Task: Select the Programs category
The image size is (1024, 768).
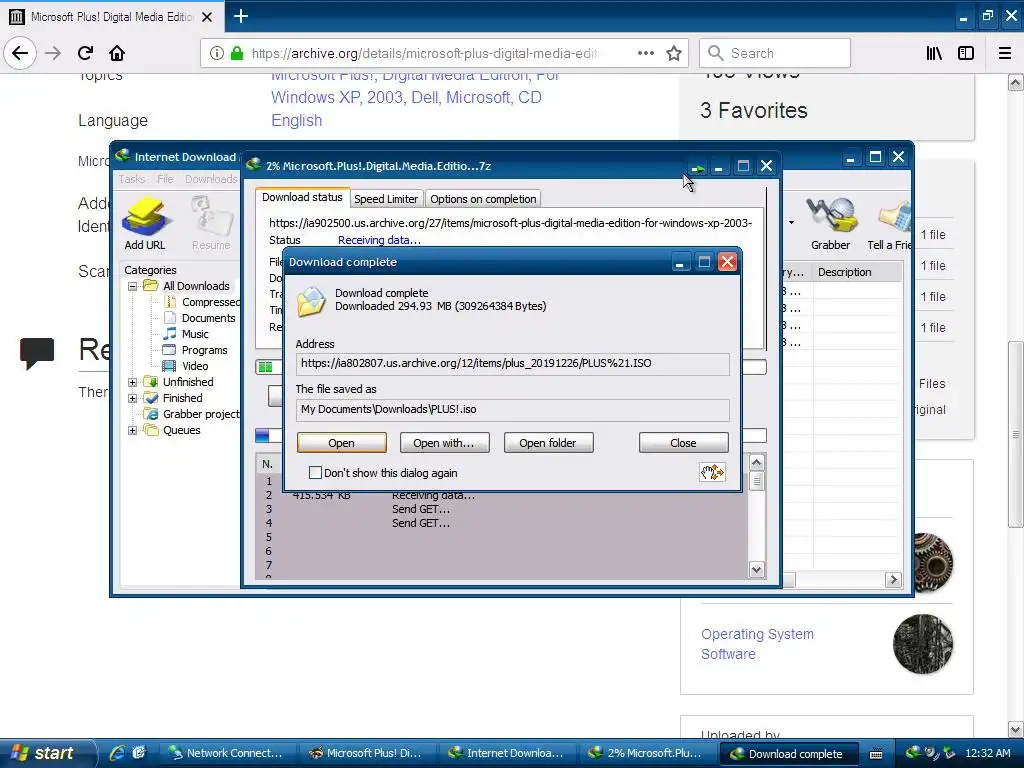Action: coord(197,350)
